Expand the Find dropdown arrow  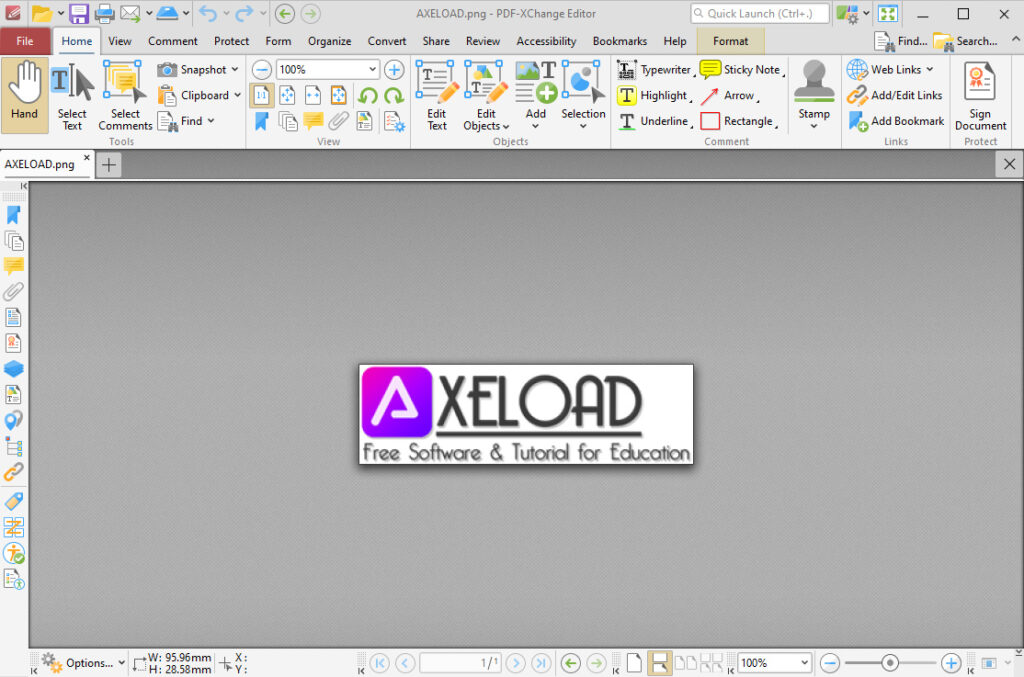click(211, 121)
